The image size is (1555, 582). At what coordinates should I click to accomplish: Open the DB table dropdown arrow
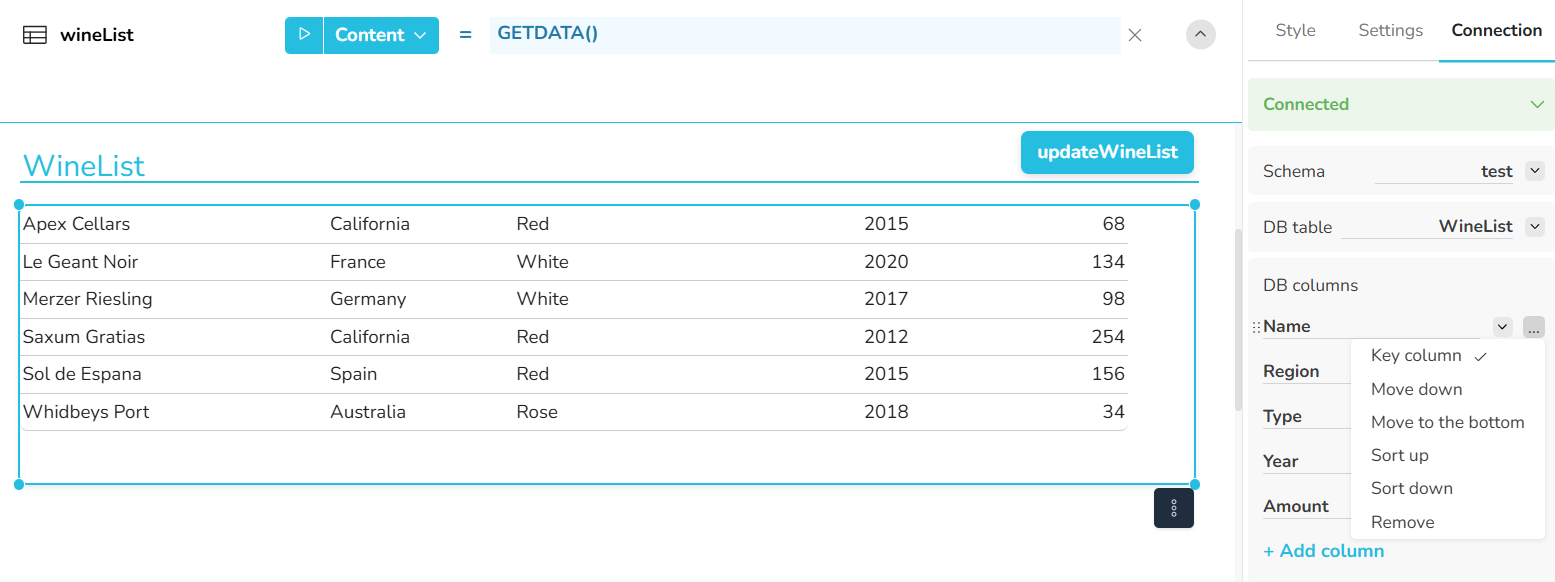1535,227
